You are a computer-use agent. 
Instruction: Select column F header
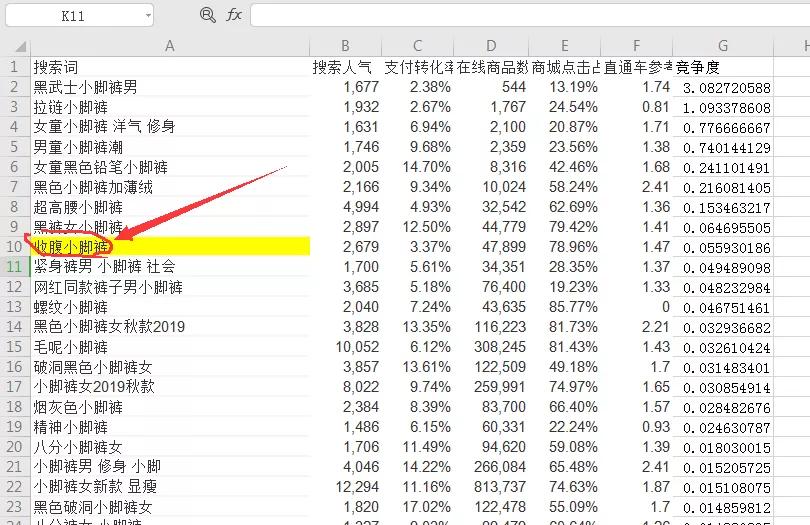click(x=636, y=46)
